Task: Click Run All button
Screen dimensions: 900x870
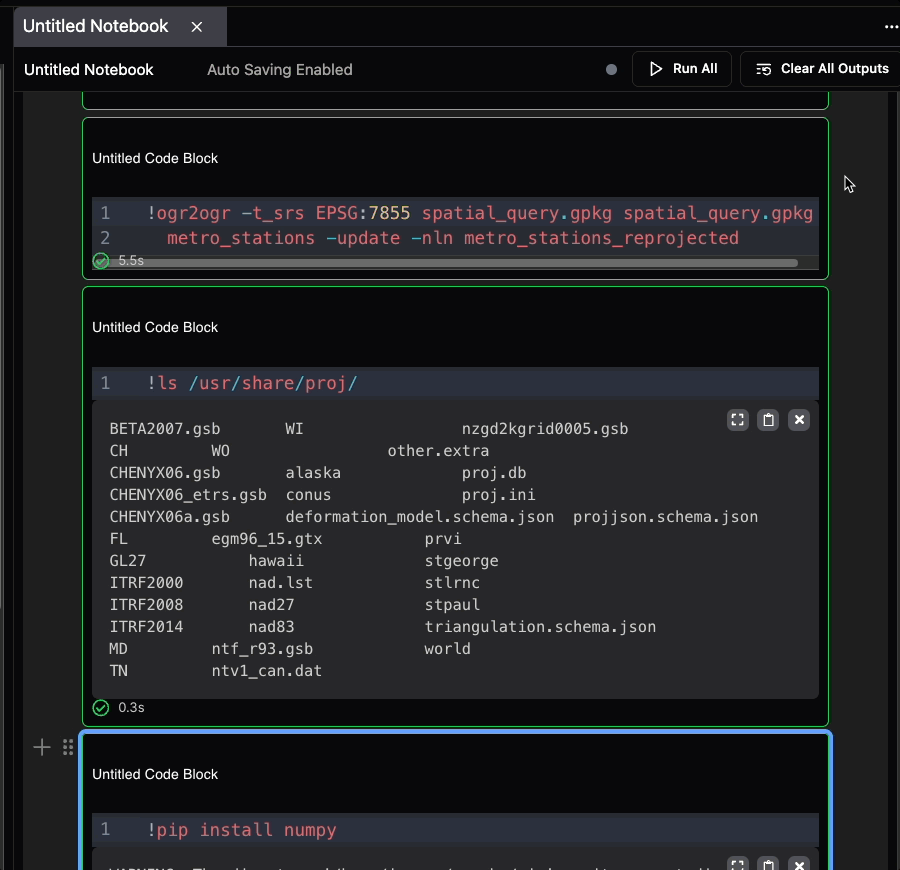Action: point(682,69)
